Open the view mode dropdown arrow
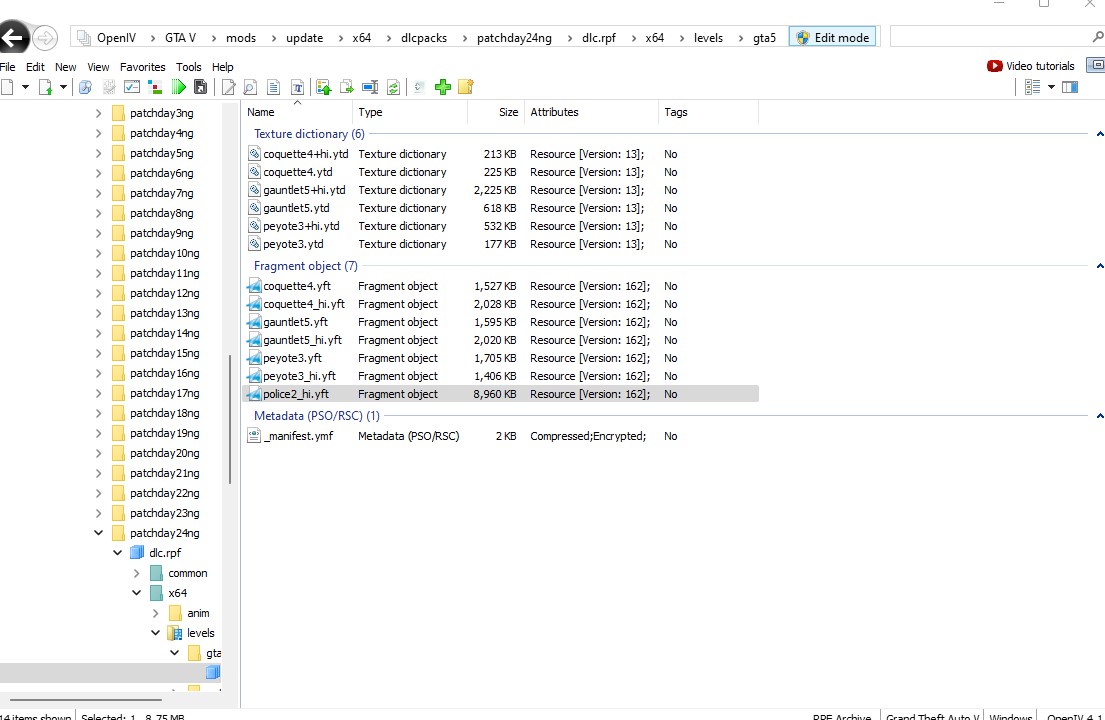This screenshot has width=1105, height=720. pyautogui.click(x=1051, y=87)
